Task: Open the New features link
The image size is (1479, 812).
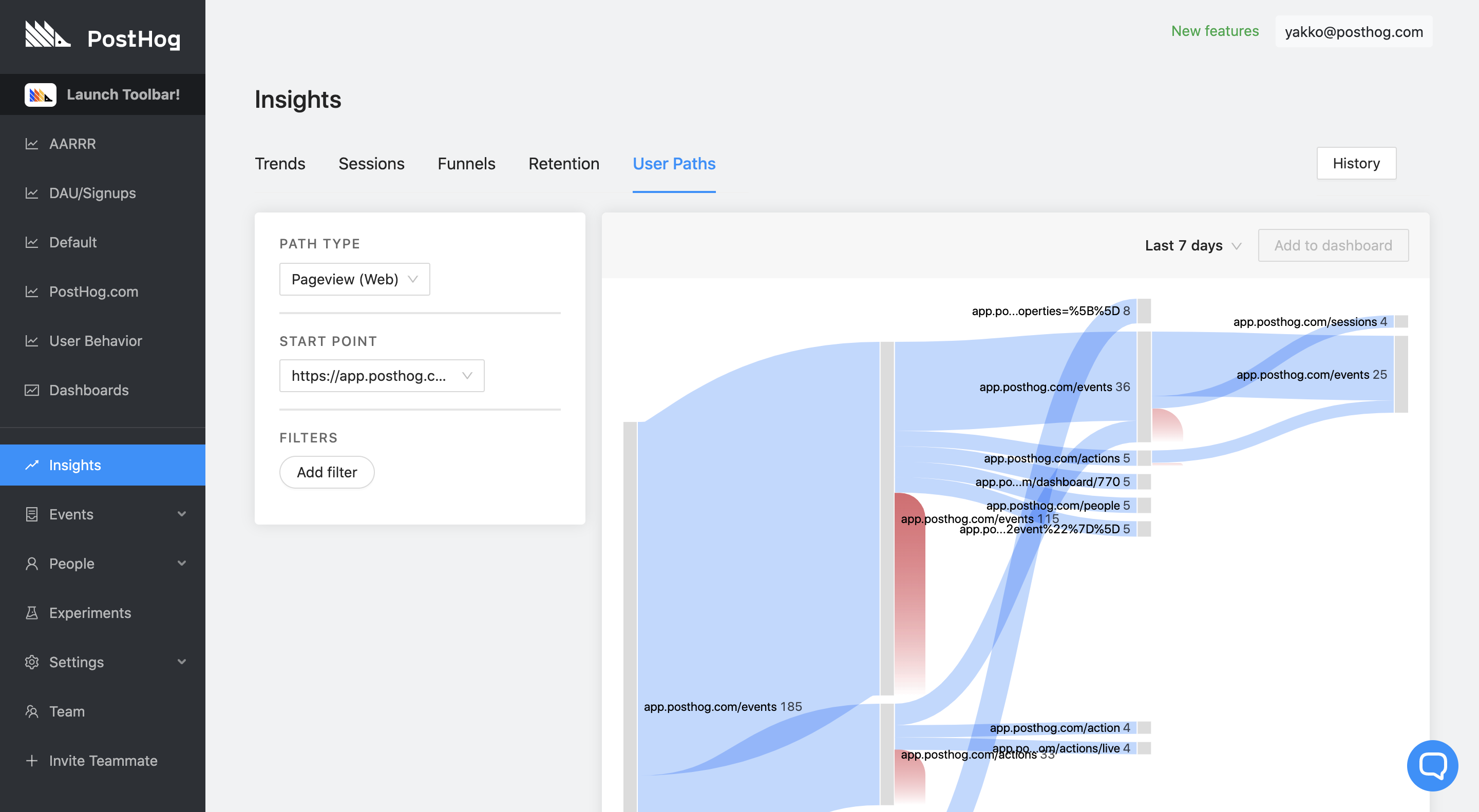Action: pos(1215,31)
